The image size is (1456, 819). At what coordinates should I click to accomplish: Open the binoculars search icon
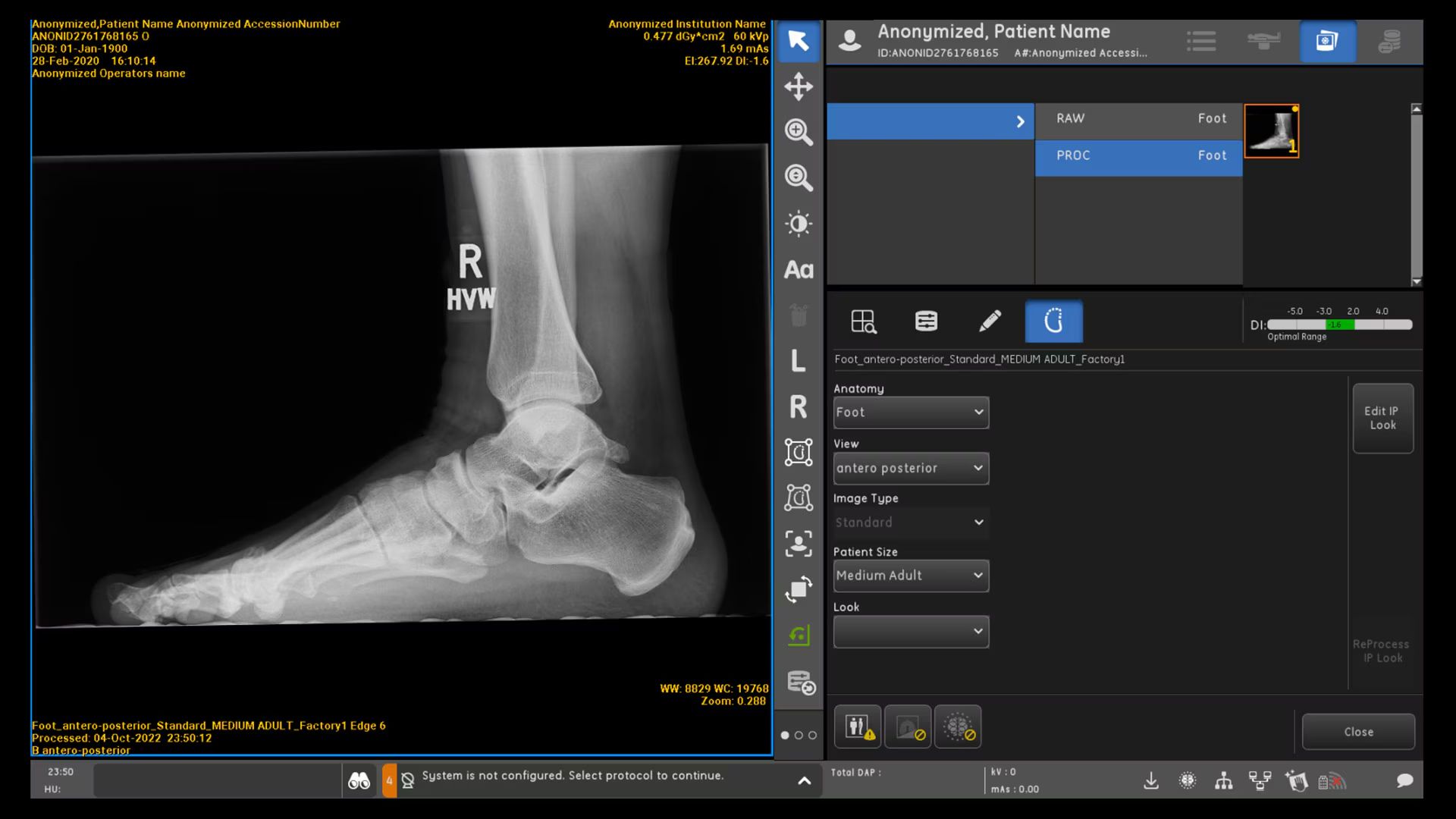point(359,780)
